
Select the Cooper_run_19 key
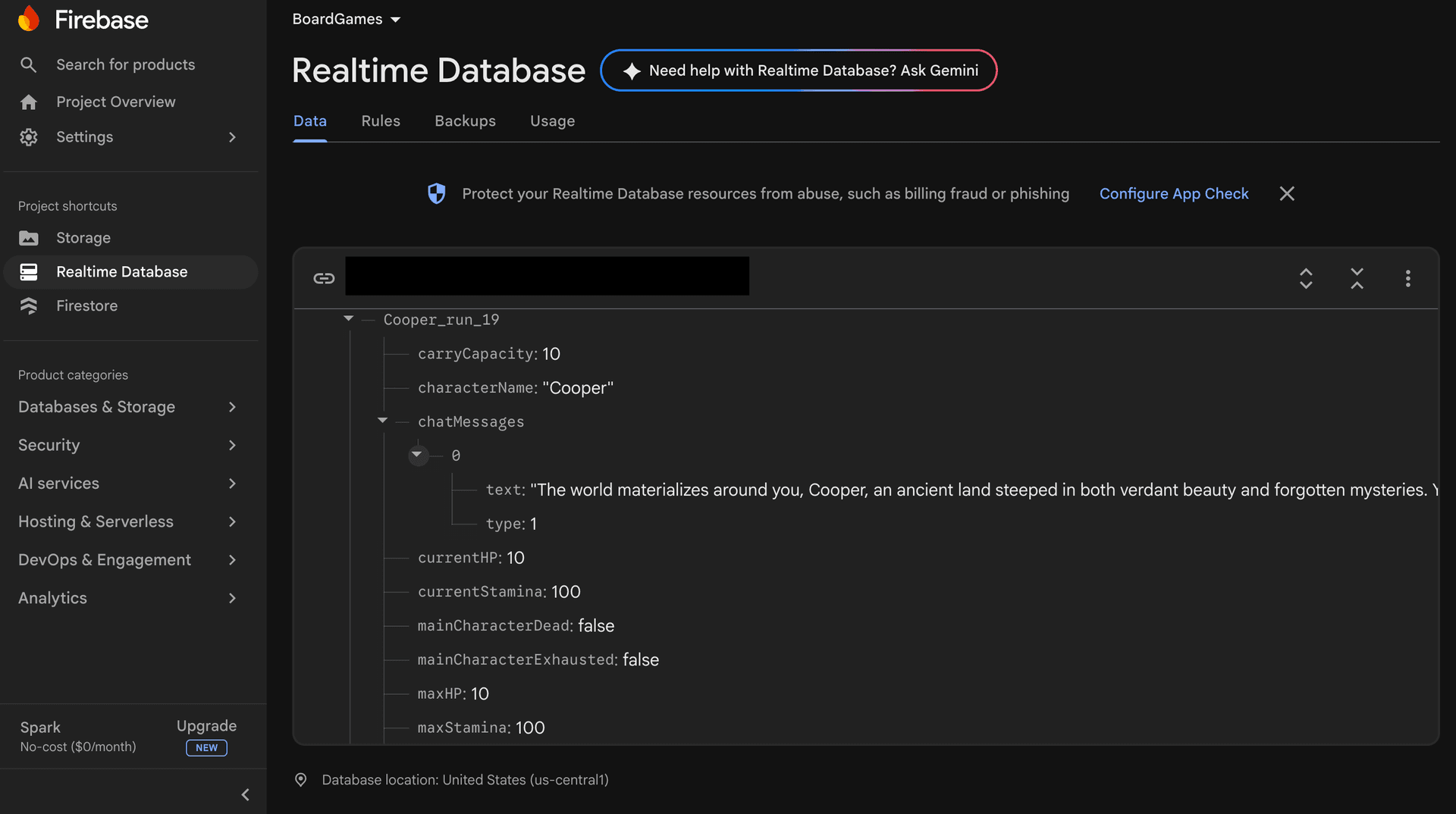[441, 320]
